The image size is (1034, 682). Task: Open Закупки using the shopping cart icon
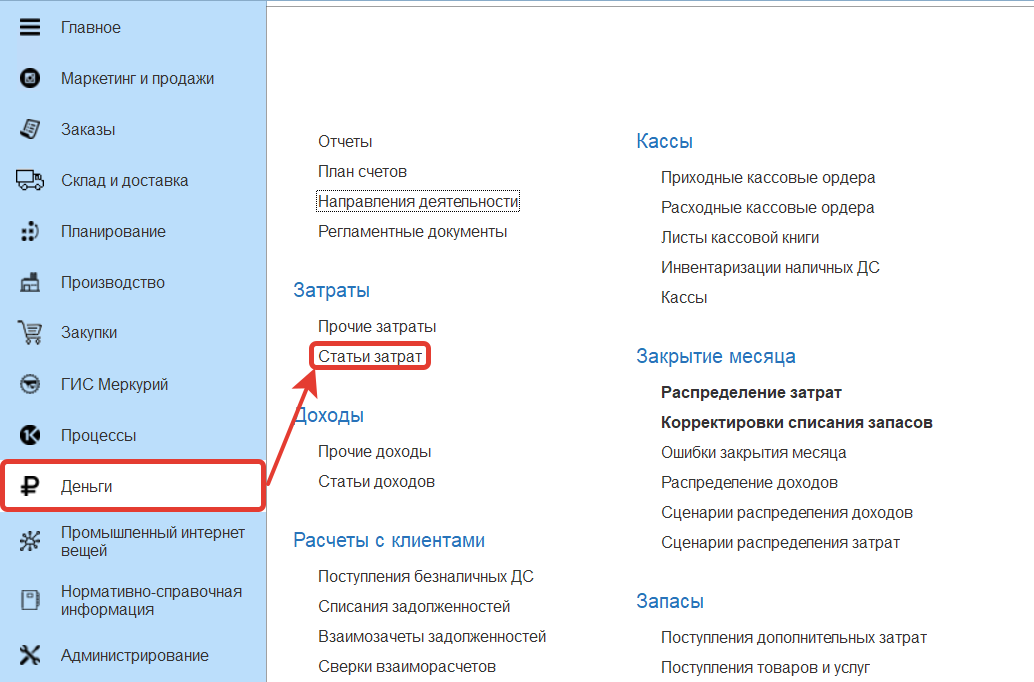30,333
